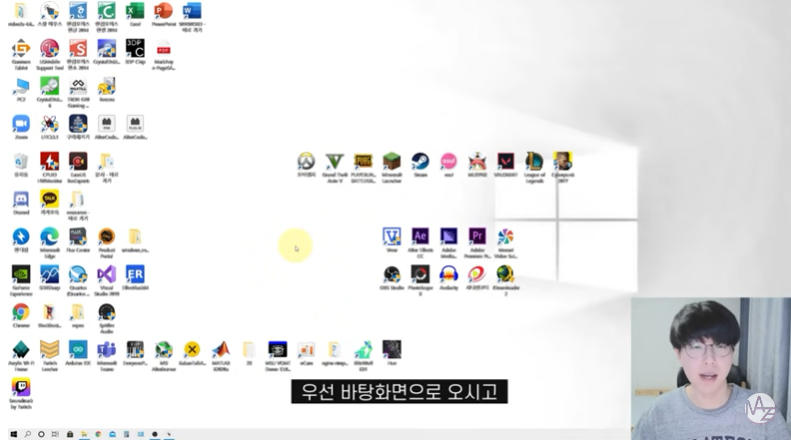The width and height of the screenshot is (791, 441).
Task: Open MSI Afterburner shortcut
Action: pos(163,356)
